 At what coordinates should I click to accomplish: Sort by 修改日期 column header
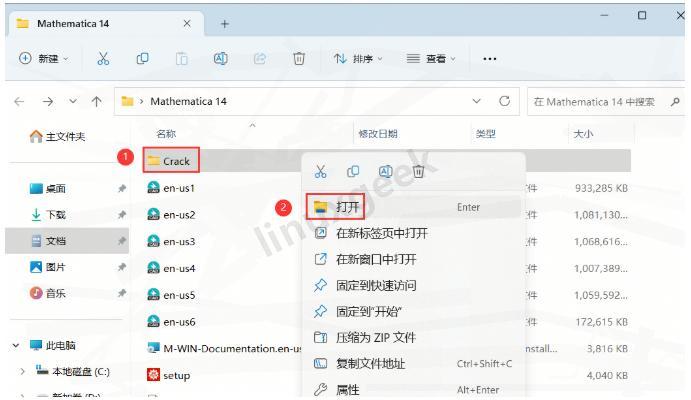[378, 134]
